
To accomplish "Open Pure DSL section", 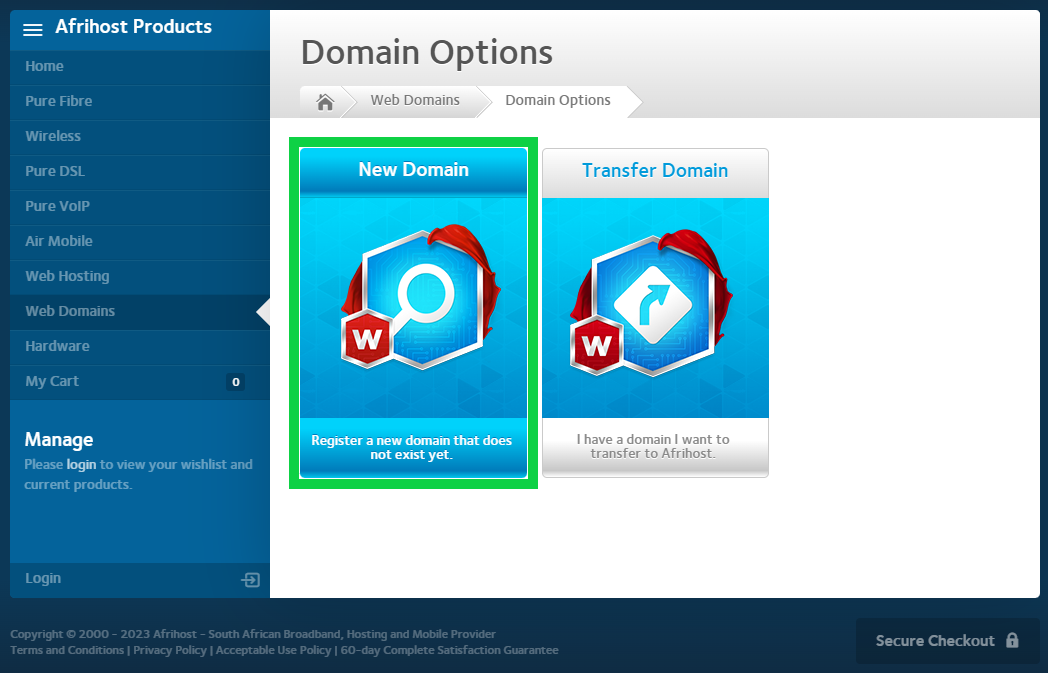I will coord(55,171).
